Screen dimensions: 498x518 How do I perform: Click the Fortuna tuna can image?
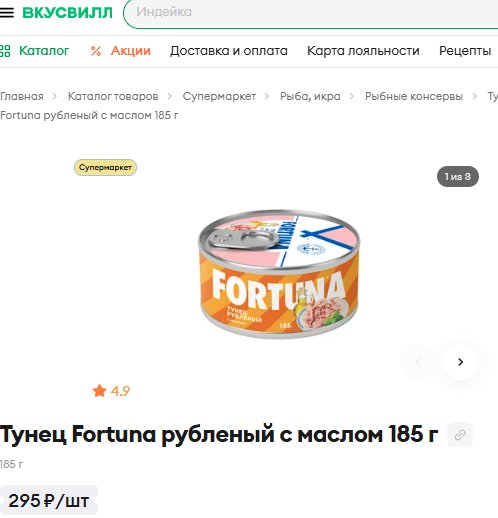click(279, 274)
